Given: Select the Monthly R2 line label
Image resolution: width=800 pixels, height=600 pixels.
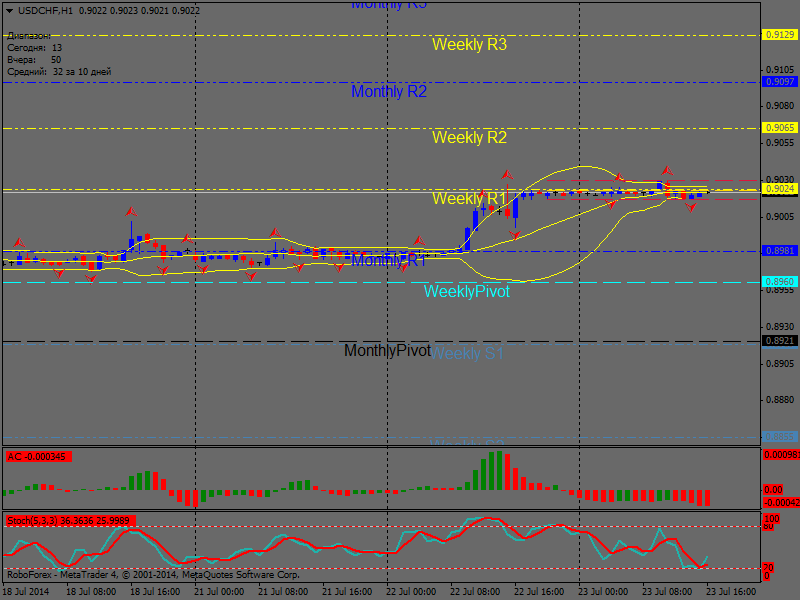Looking at the screenshot, I should click(x=389, y=92).
